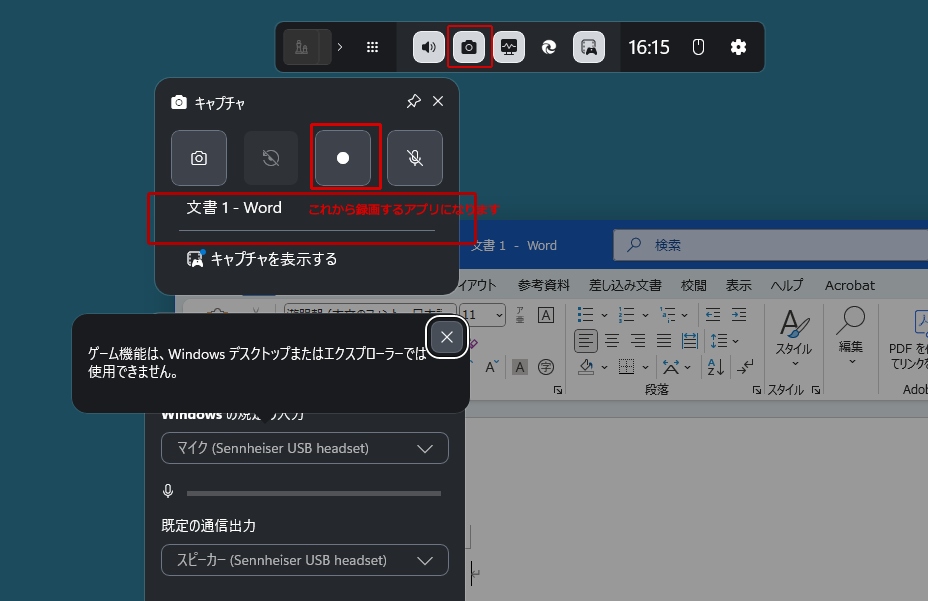The width and height of the screenshot is (928, 601).
Task: Click the Word search box
Action: tap(769, 245)
